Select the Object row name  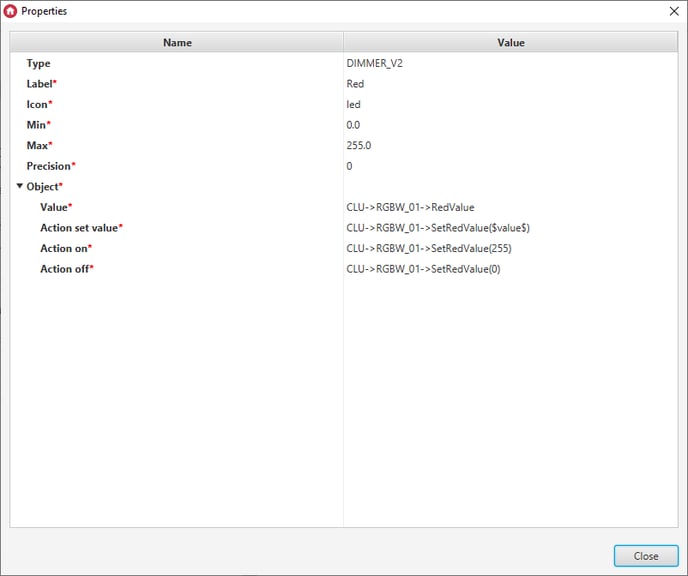point(44,187)
